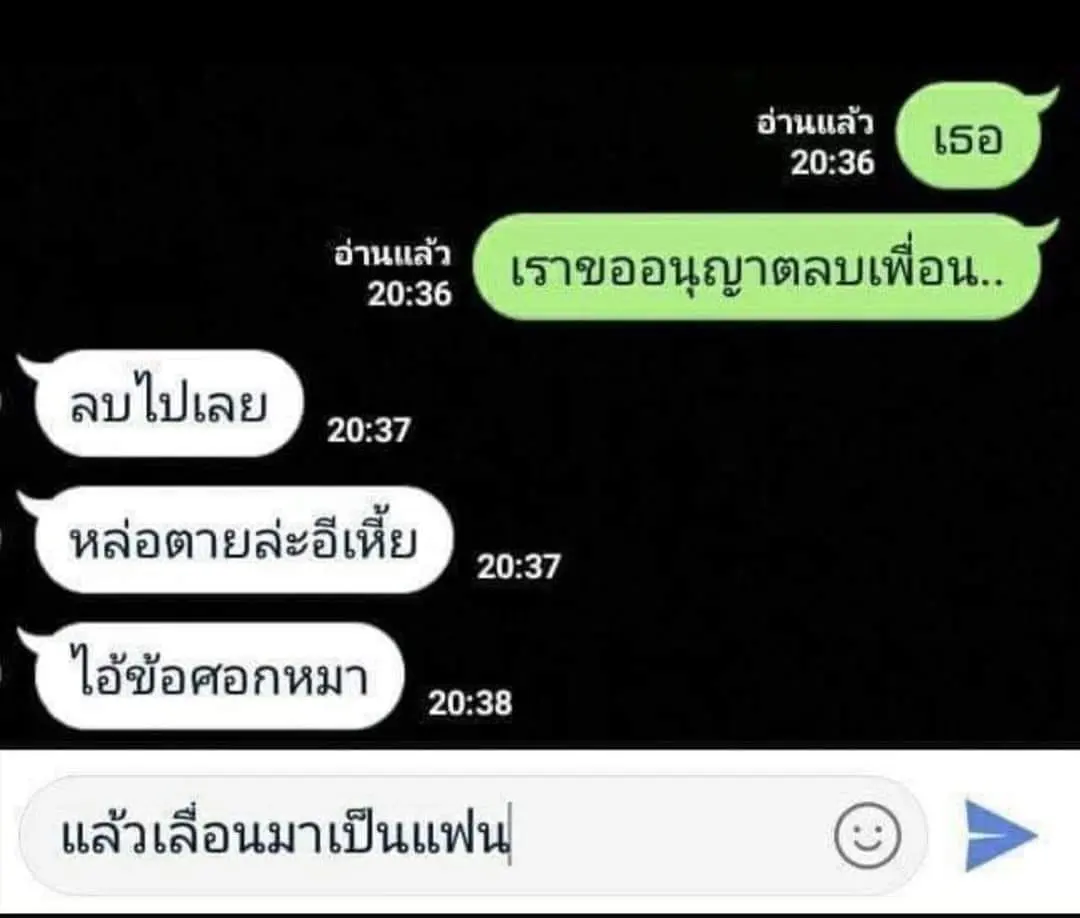This screenshot has height=918, width=1080.
Task: Tap the green bubble เราขออนุญาตลบเพื่อน..
Action: [x=756, y=267]
